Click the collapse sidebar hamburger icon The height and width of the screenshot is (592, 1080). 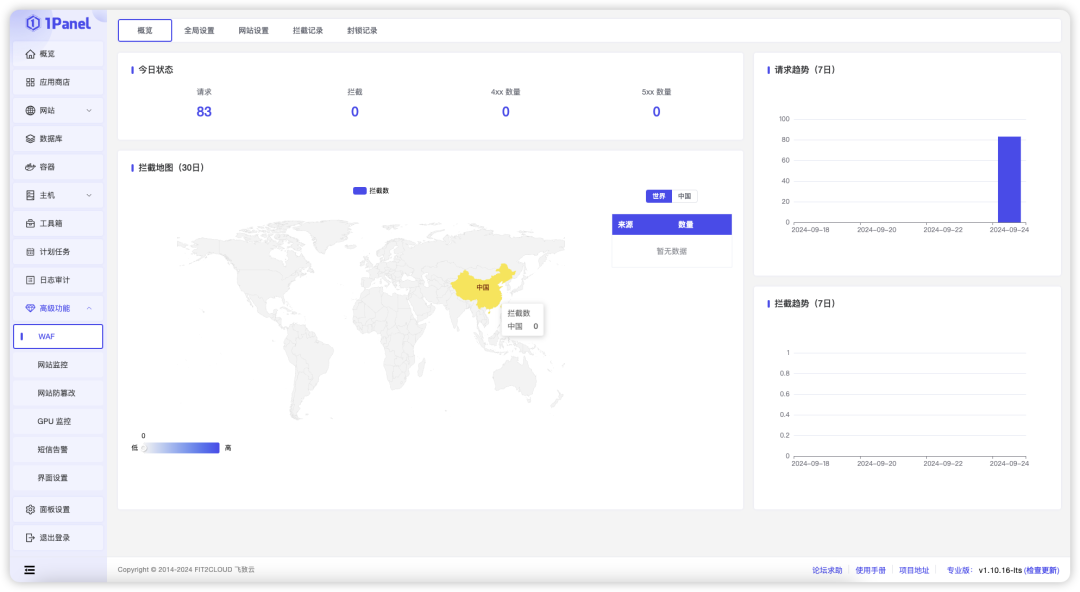pos(29,569)
